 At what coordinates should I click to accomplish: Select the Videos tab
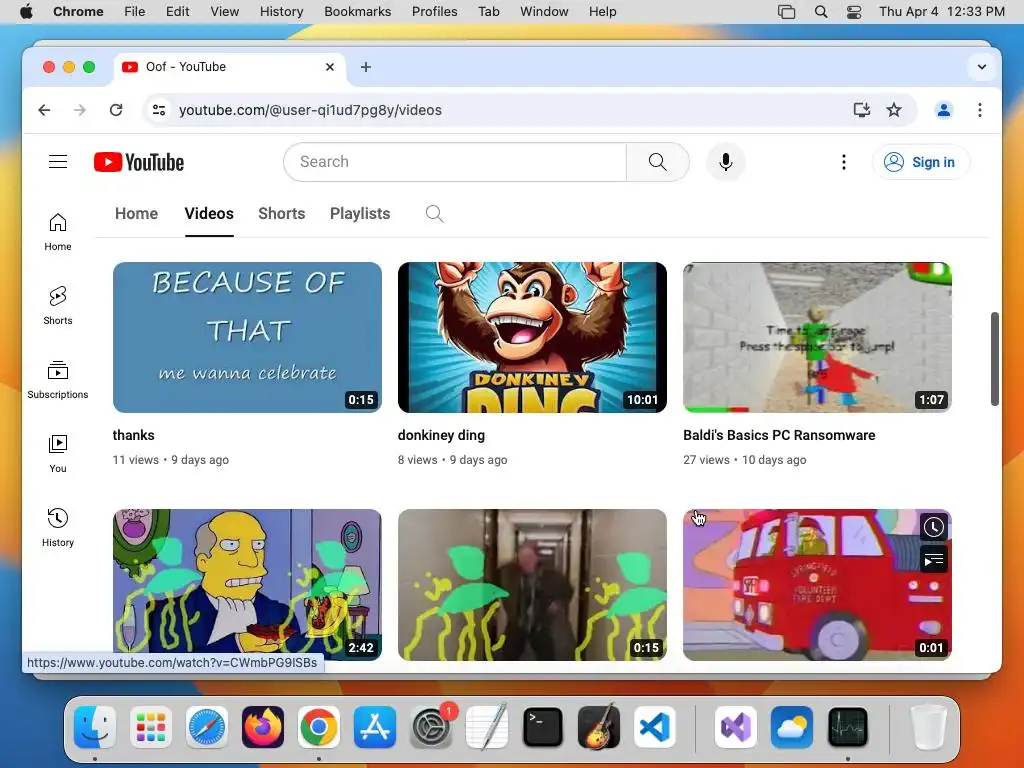click(x=209, y=214)
